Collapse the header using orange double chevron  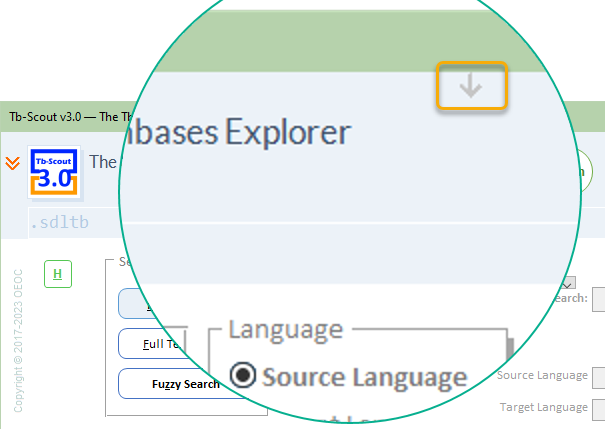(x=13, y=163)
